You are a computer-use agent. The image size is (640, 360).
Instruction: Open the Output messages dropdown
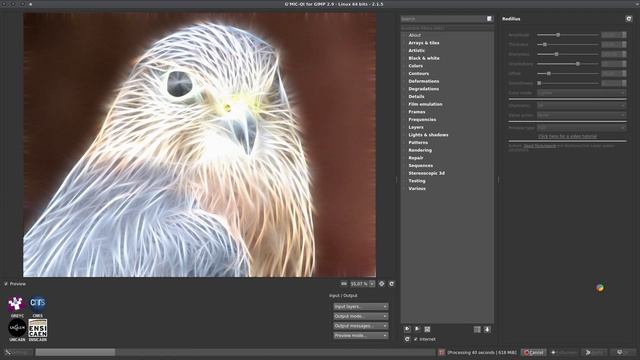(x=360, y=326)
